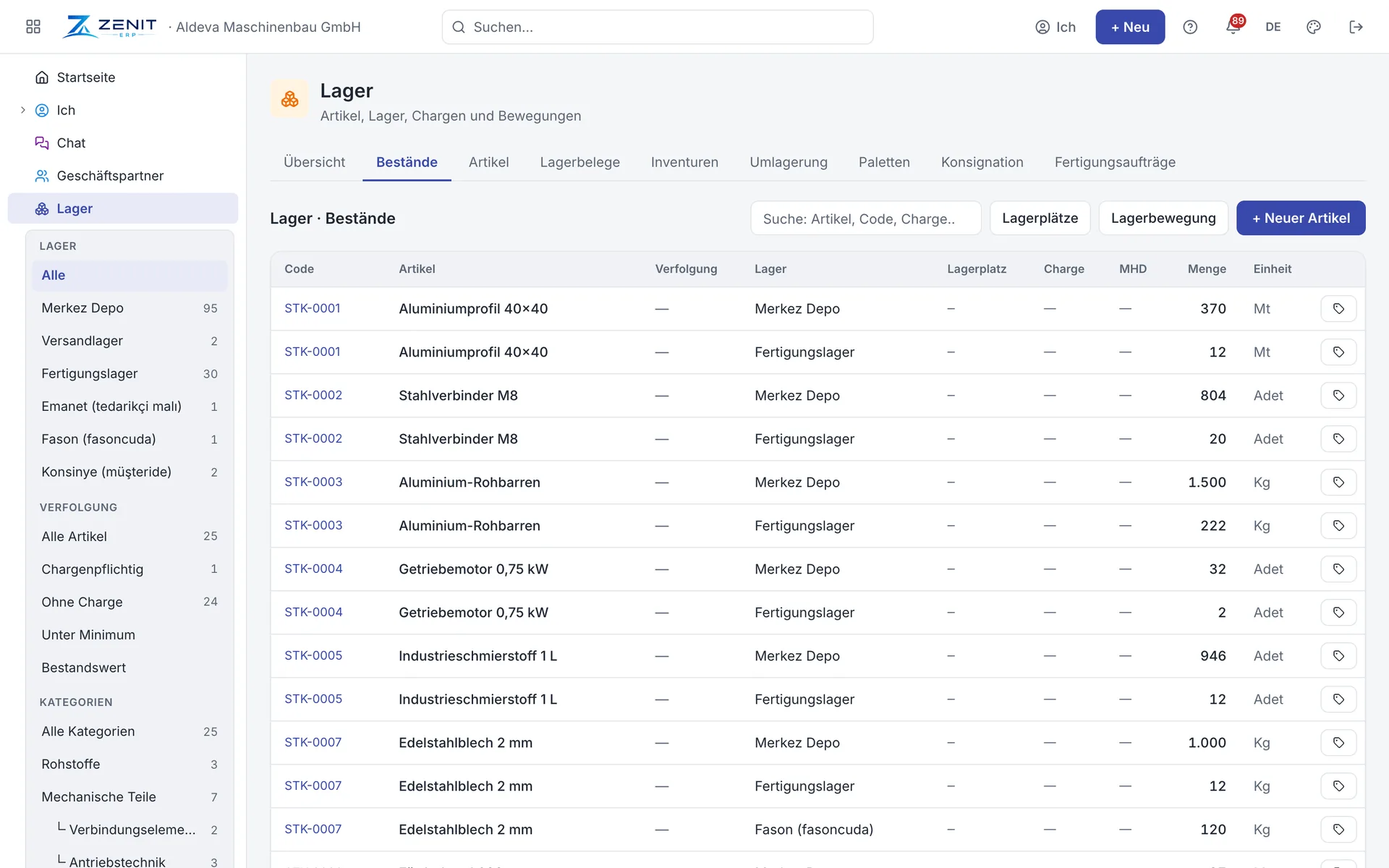Select Verbindungselemente subcategory
The height and width of the screenshot is (868, 1389).
pos(137,830)
